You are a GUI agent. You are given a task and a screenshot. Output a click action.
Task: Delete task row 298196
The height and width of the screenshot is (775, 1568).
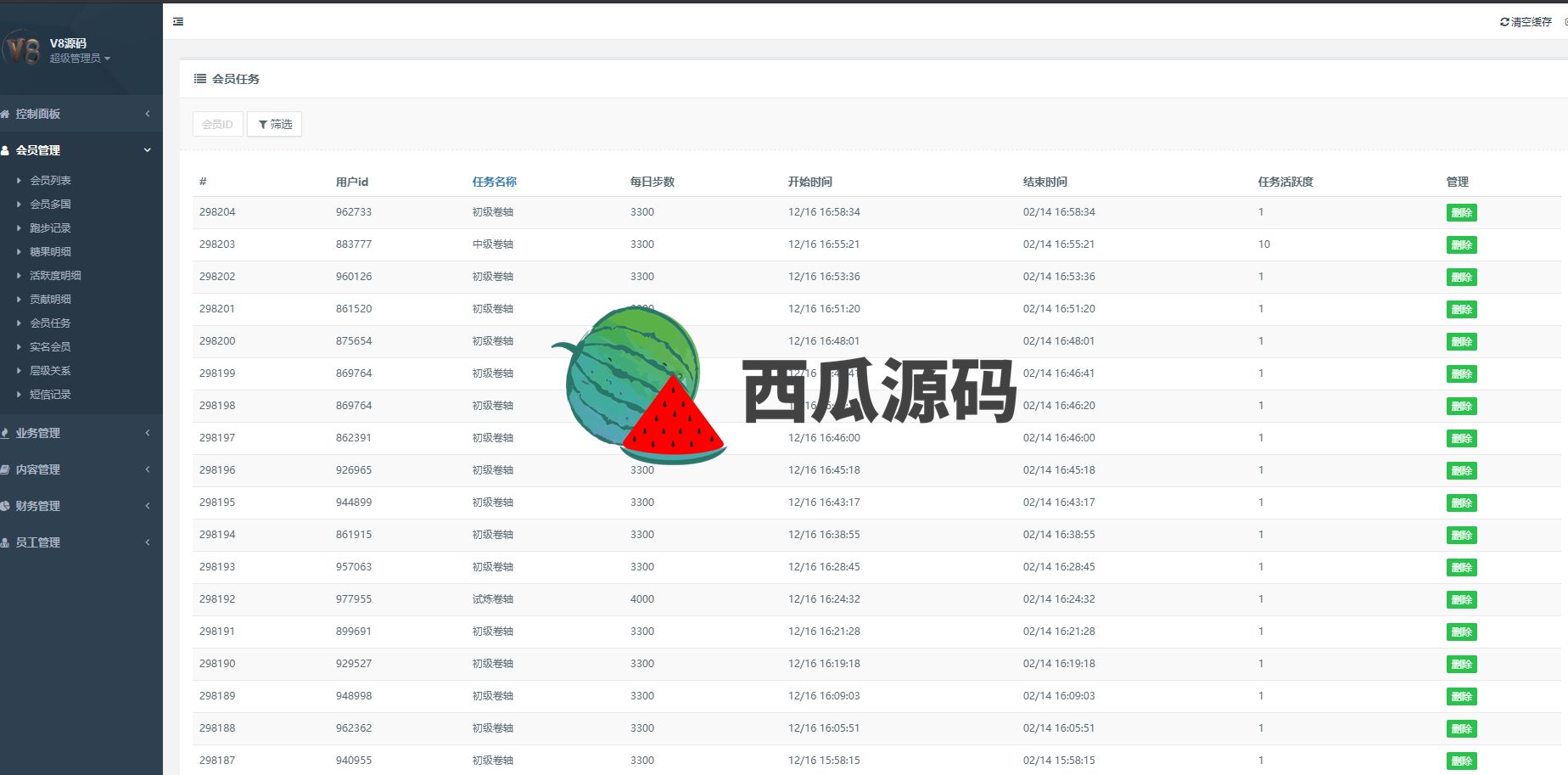point(1461,471)
